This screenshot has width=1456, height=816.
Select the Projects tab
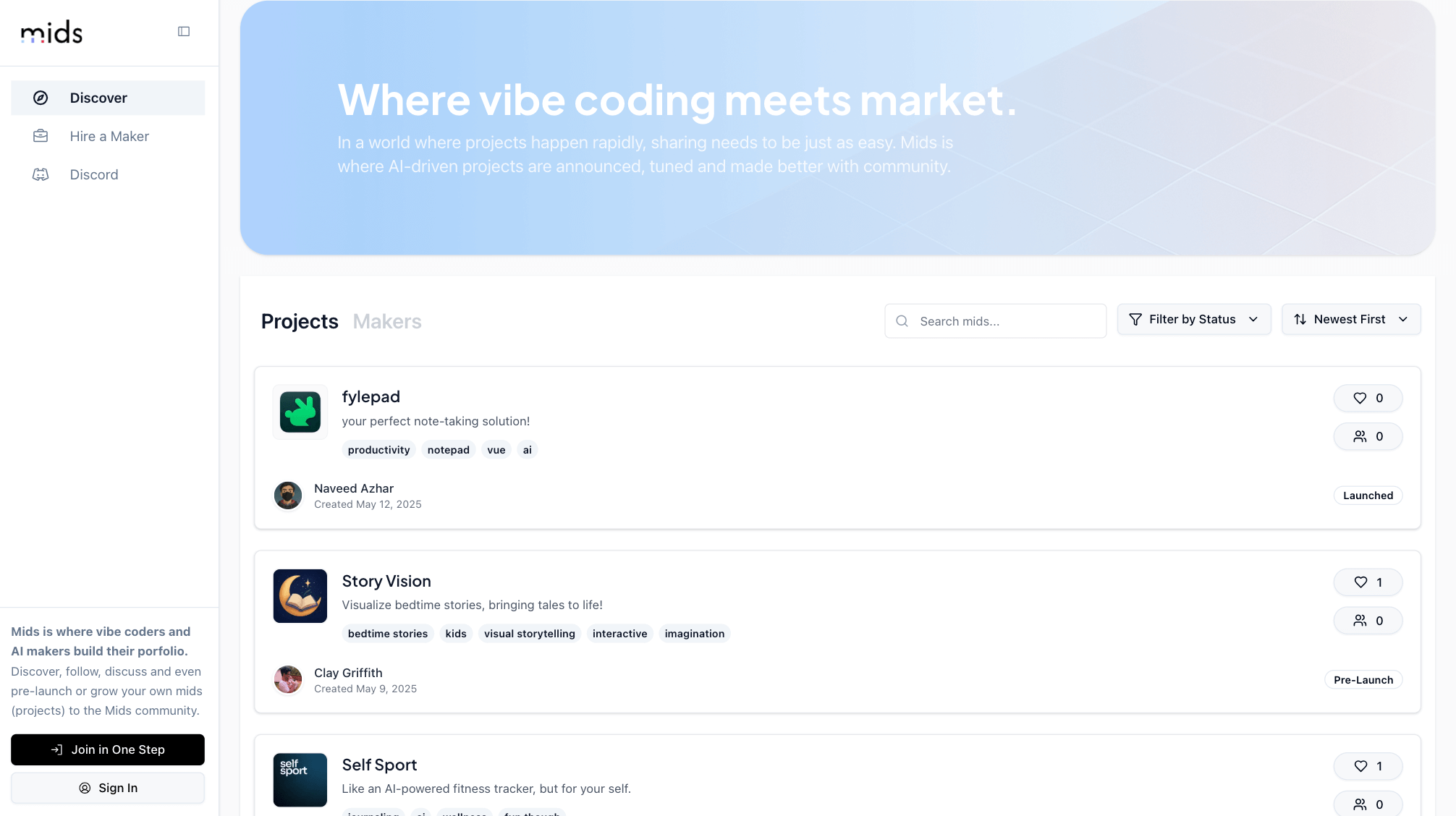coord(300,321)
